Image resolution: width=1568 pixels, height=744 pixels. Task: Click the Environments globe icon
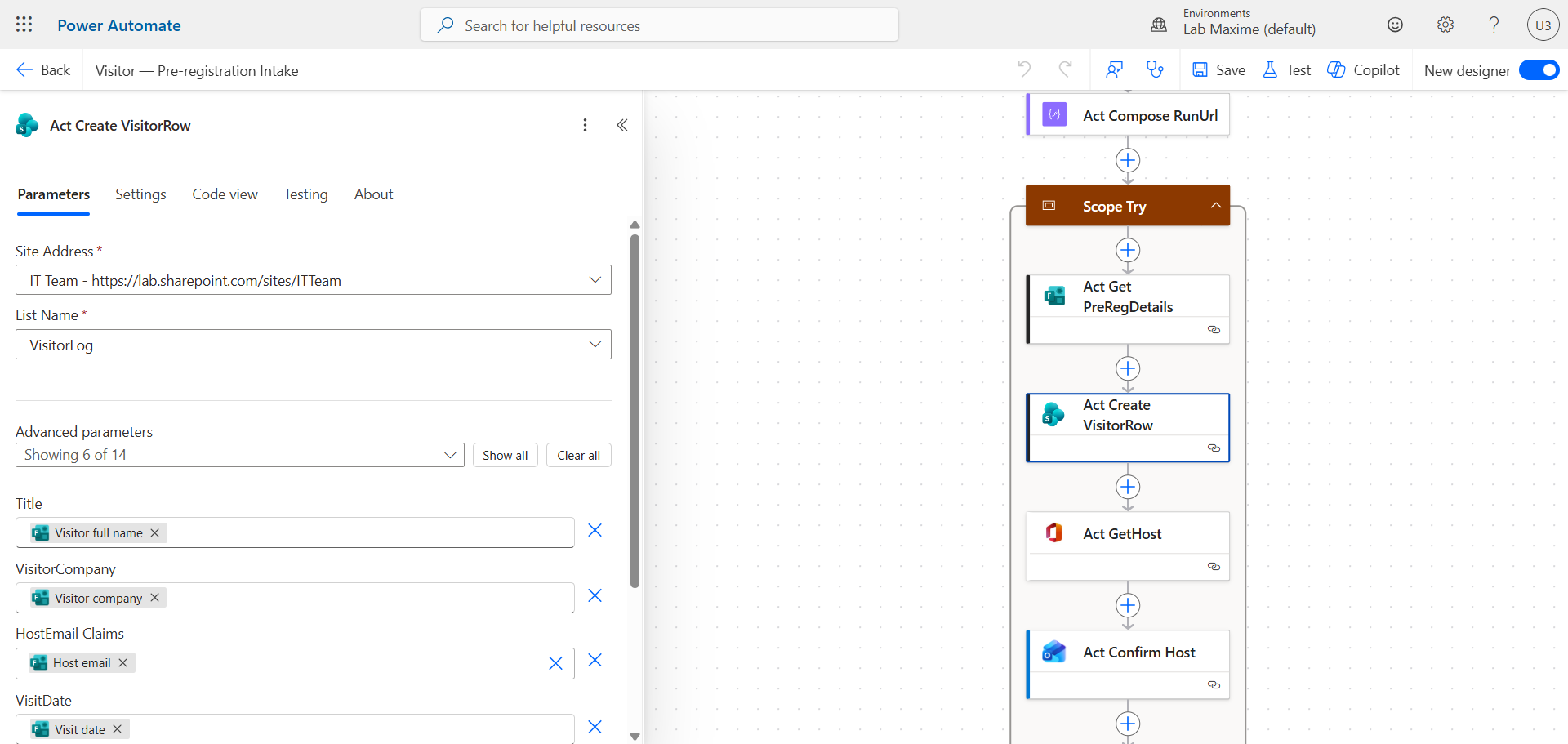point(1159,25)
